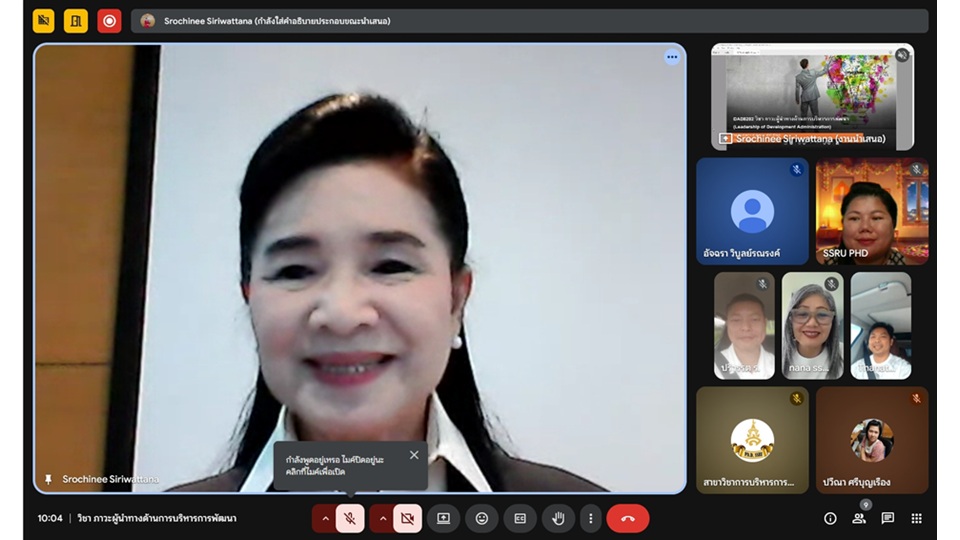Show the participants people panel
The width and height of the screenshot is (960, 540).
coord(859,518)
